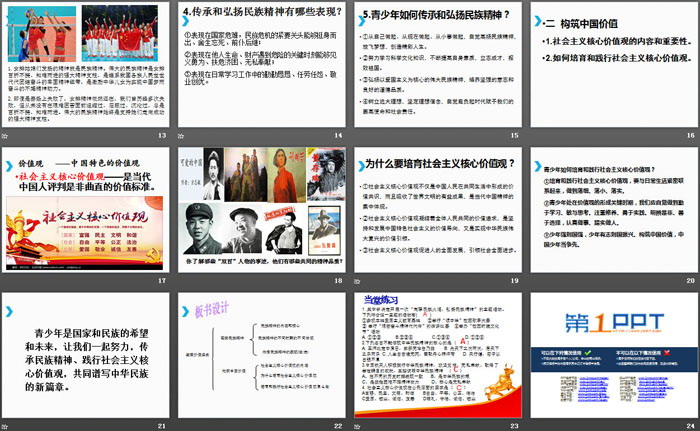Select slide 17 thumbnail with 社会主义核心价值观 banner
Image resolution: width=700 pixels, height=431 pixels.
tap(86, 210)
